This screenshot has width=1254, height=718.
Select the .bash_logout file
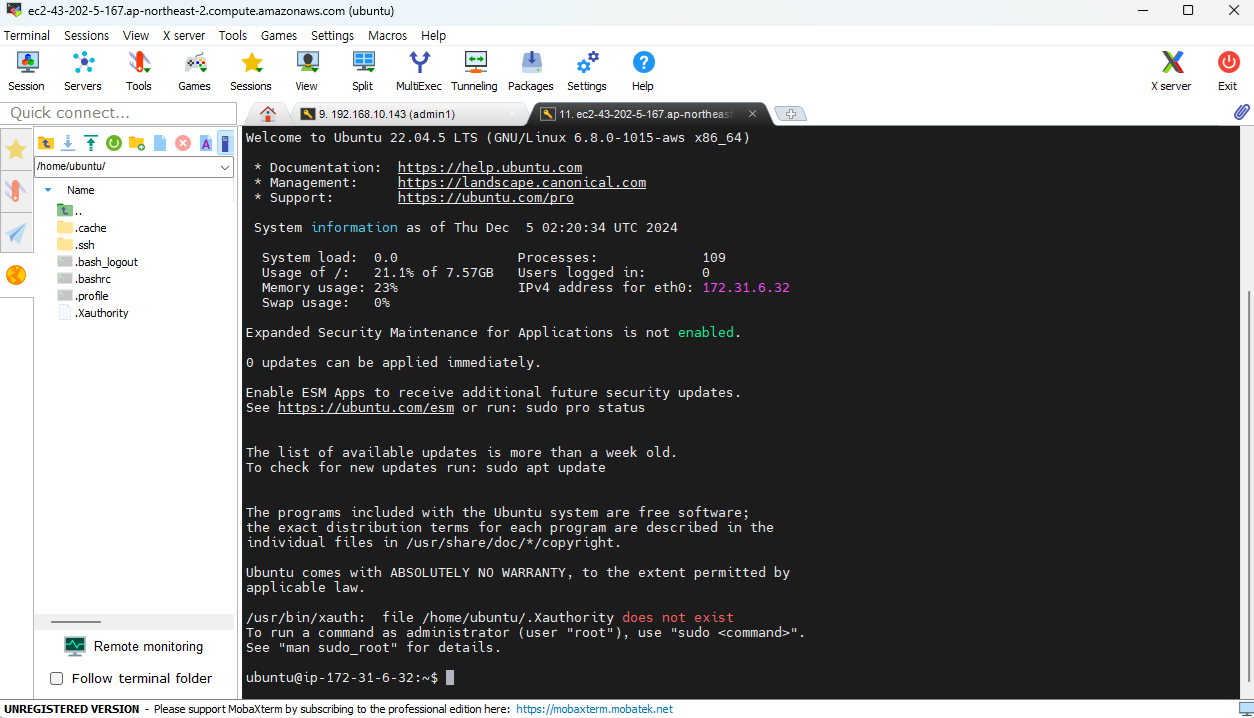click(98, 262)
